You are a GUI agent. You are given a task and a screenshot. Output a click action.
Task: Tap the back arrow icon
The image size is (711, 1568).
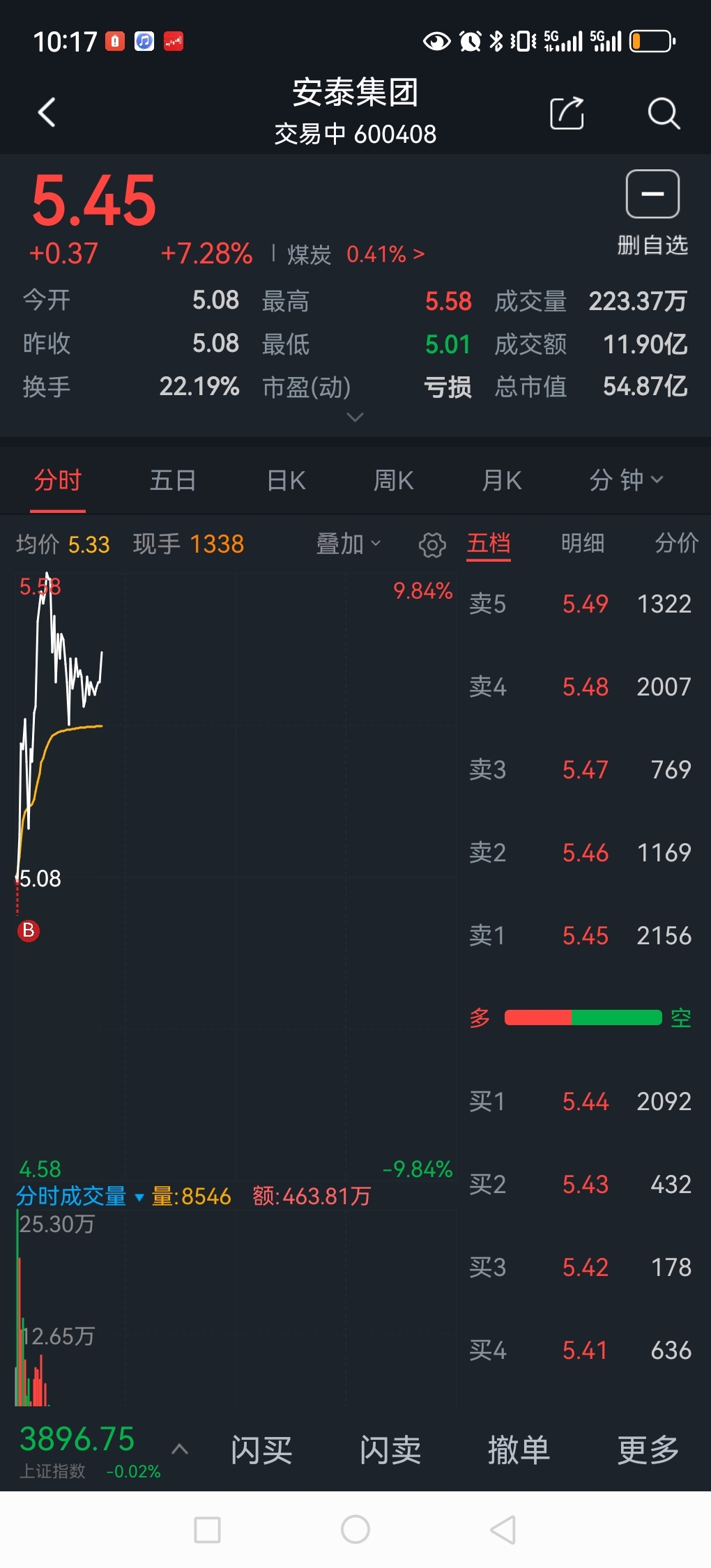[x=47, y=112]
